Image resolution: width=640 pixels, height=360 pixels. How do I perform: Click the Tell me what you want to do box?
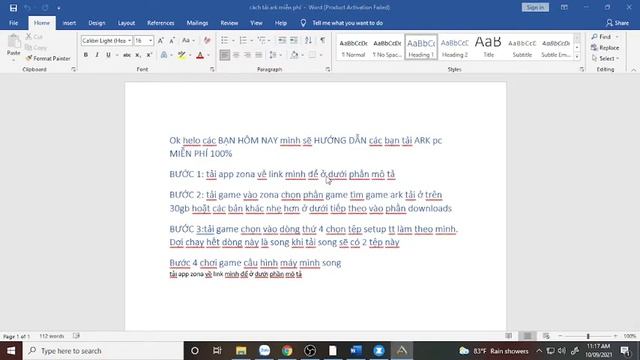pos(347,23)
